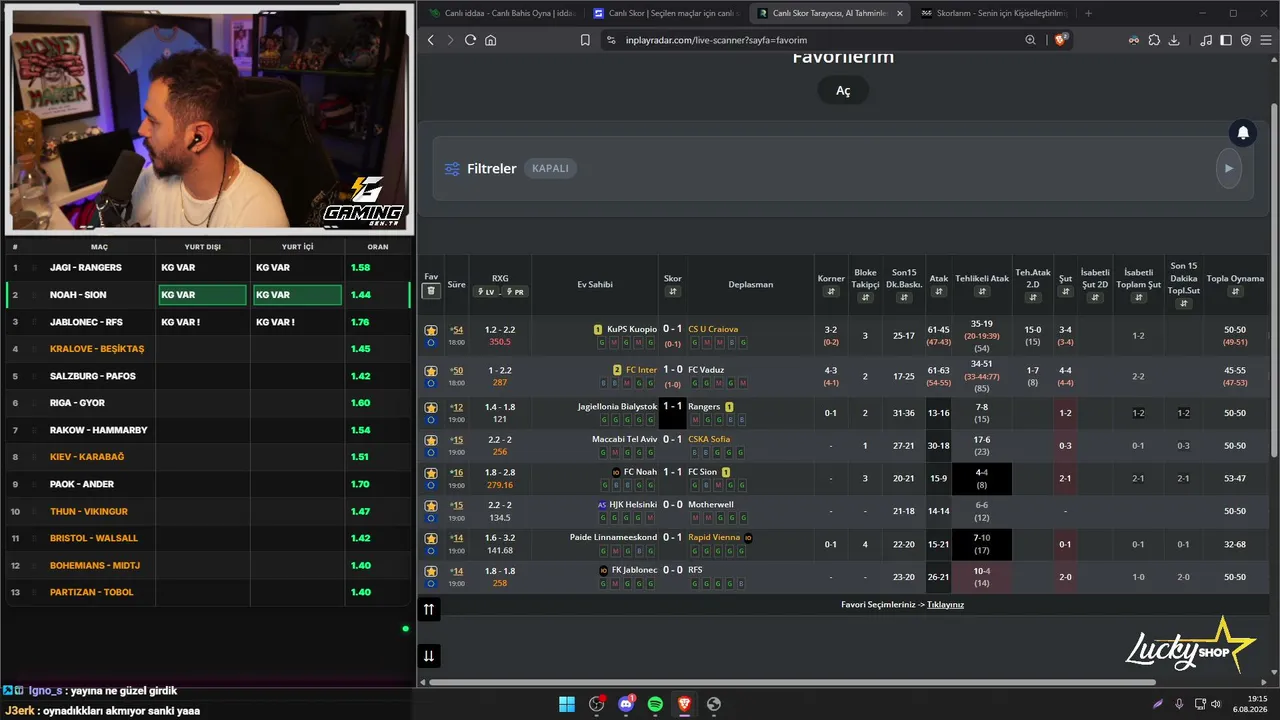This screenshot has width=1280, height=720.
Task: Toggle favorite star for FC Noah row
Action: click(431, 472)
